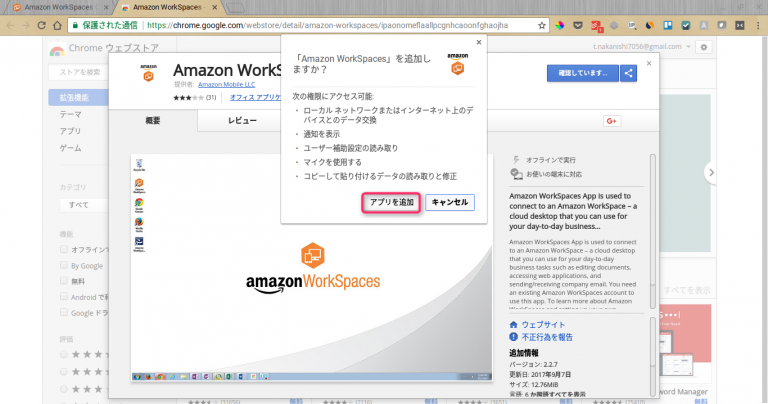Open Web Store settings gear
768x404 pixels.
[x=704, y=47]
